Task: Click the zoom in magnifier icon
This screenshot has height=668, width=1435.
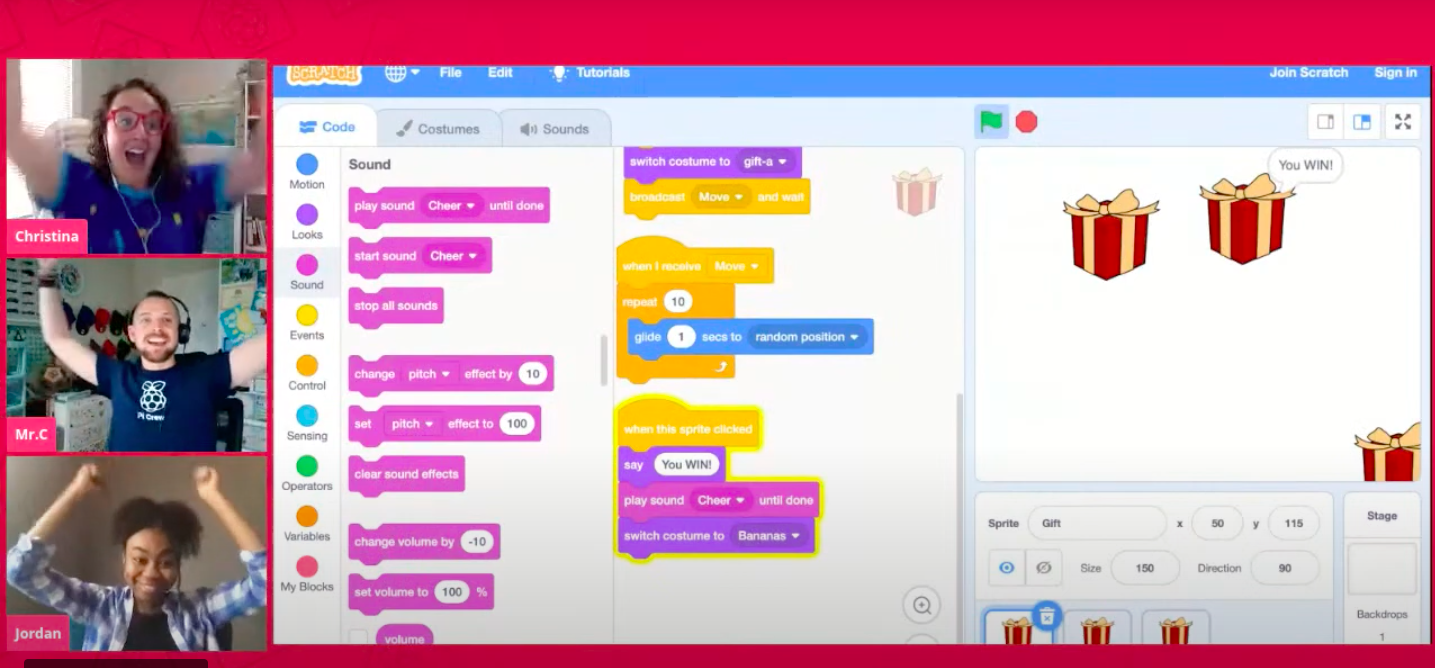Action: [921, 605]
